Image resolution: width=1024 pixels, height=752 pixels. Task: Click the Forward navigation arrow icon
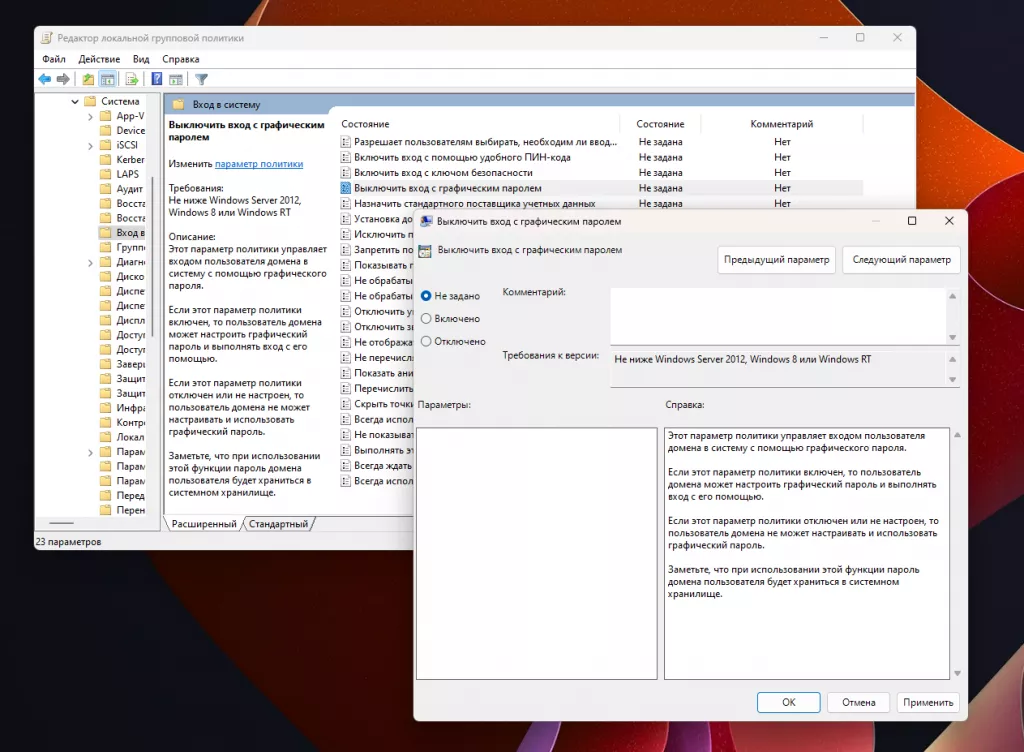pyautogui.click(x=61, y=79)
